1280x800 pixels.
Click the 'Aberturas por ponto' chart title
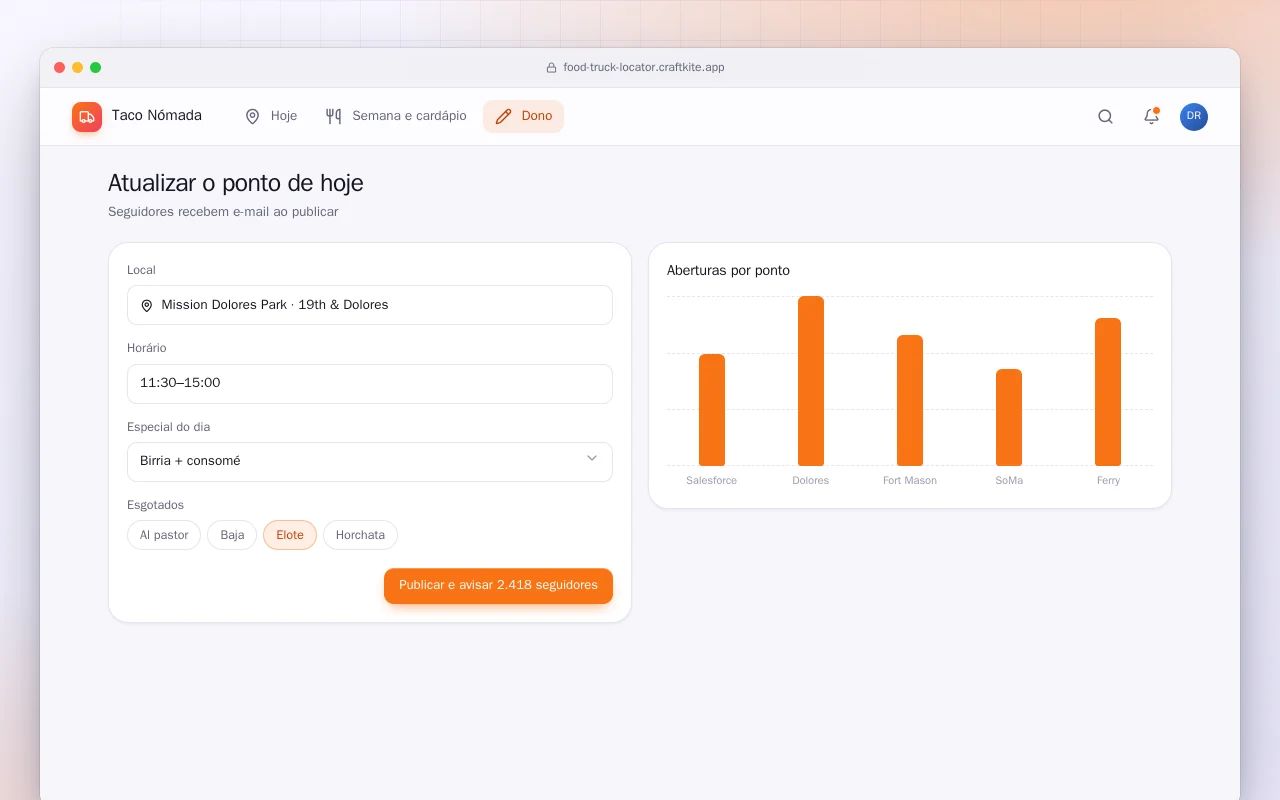click(728, 271)
